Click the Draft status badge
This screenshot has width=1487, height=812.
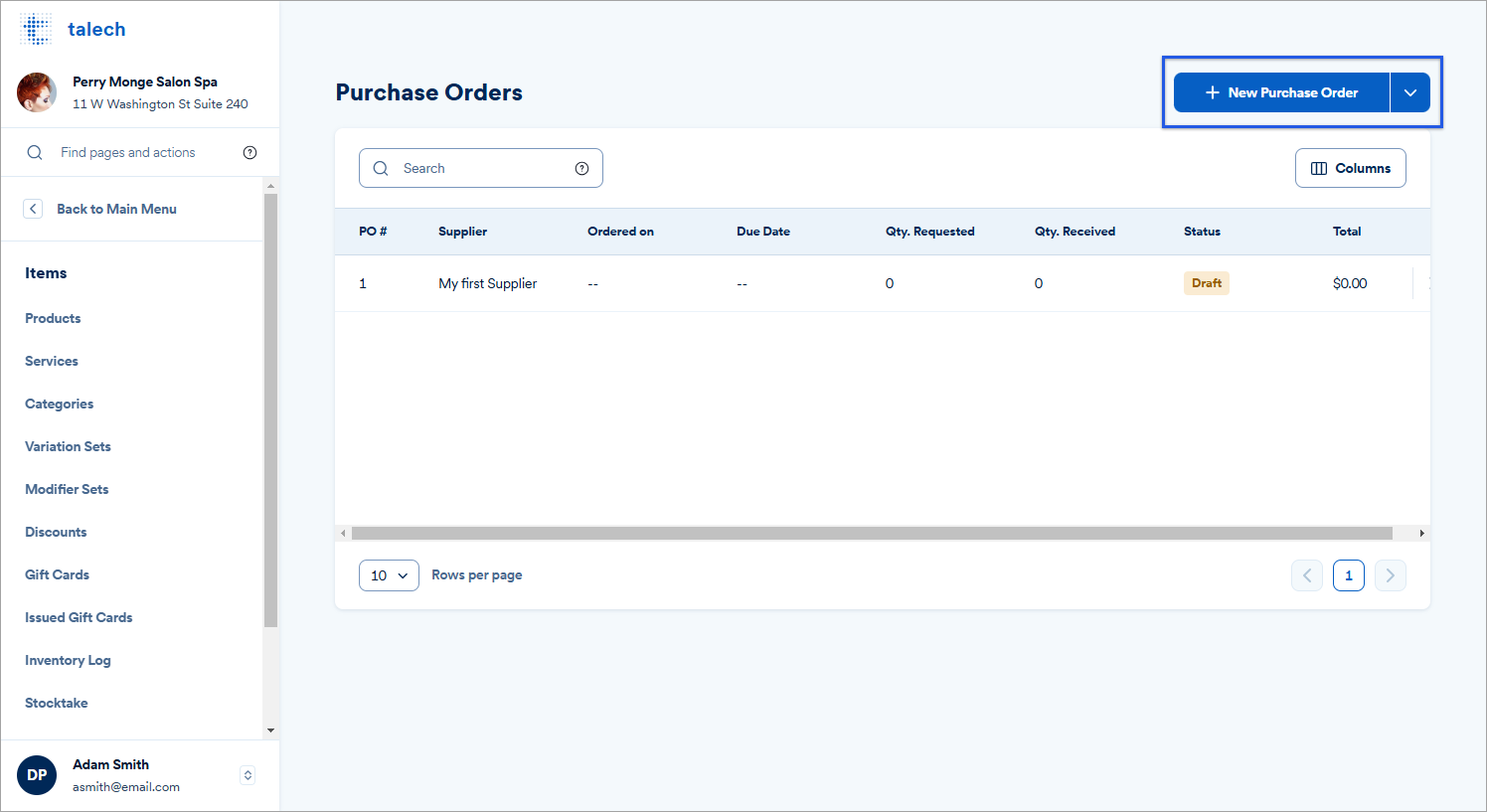pyautogui.click(x=1206, y=282)
